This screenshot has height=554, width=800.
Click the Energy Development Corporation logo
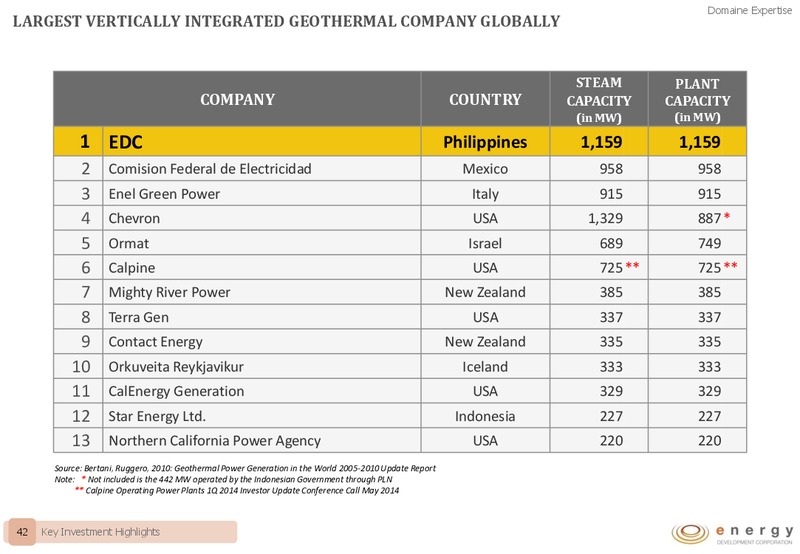(732, 533)
